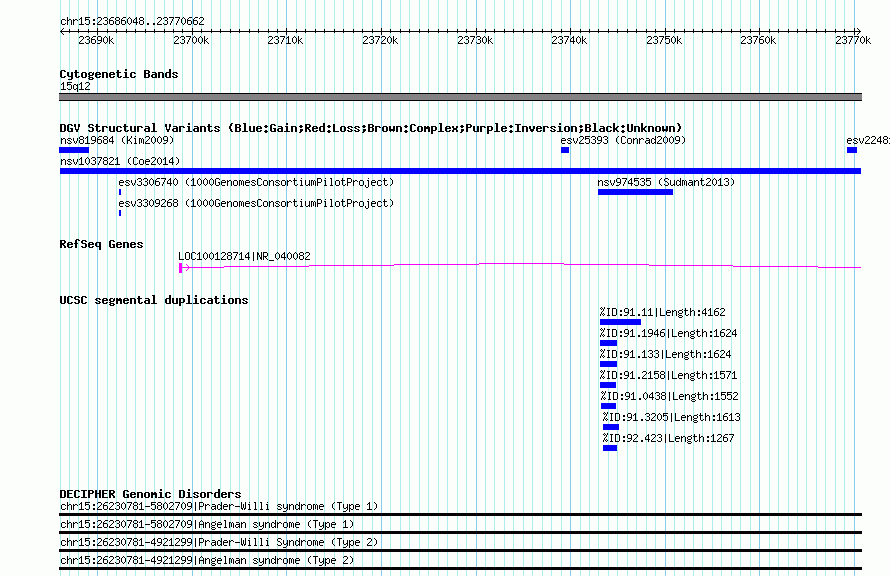This screenshot has width=890, height=576.
Task: Click the 23720k ruler tick
Action: pos(380,40)
